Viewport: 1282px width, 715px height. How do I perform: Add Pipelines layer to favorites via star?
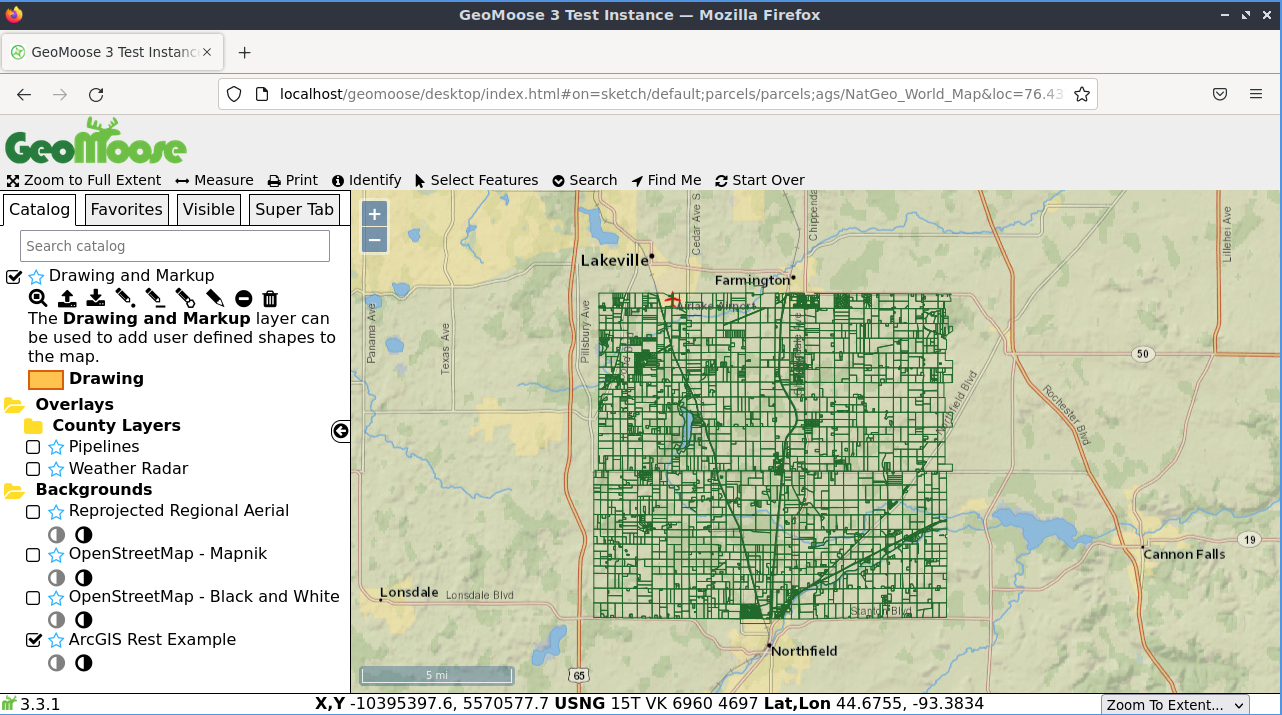point(56,447)
